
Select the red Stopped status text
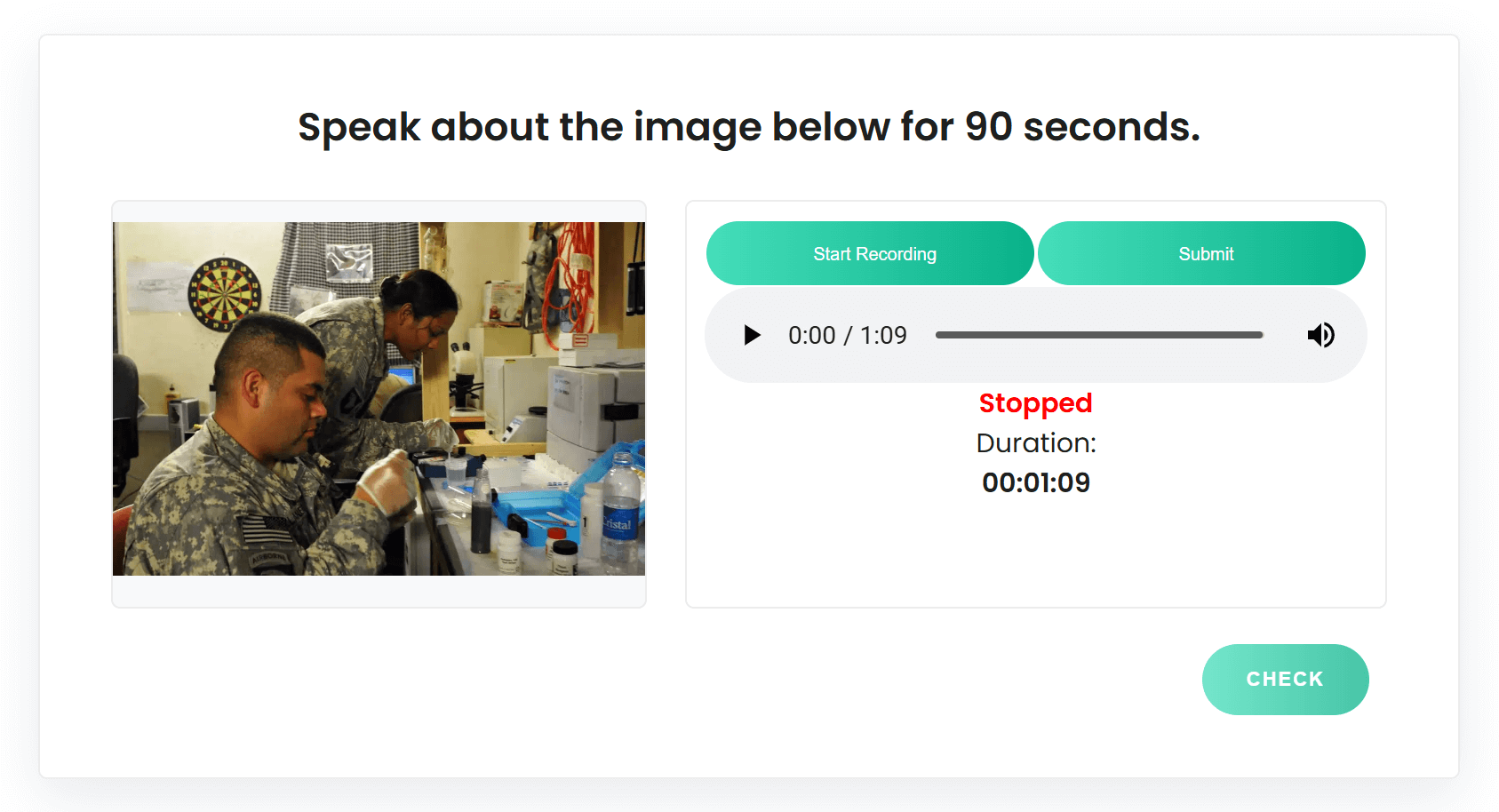1035,402
